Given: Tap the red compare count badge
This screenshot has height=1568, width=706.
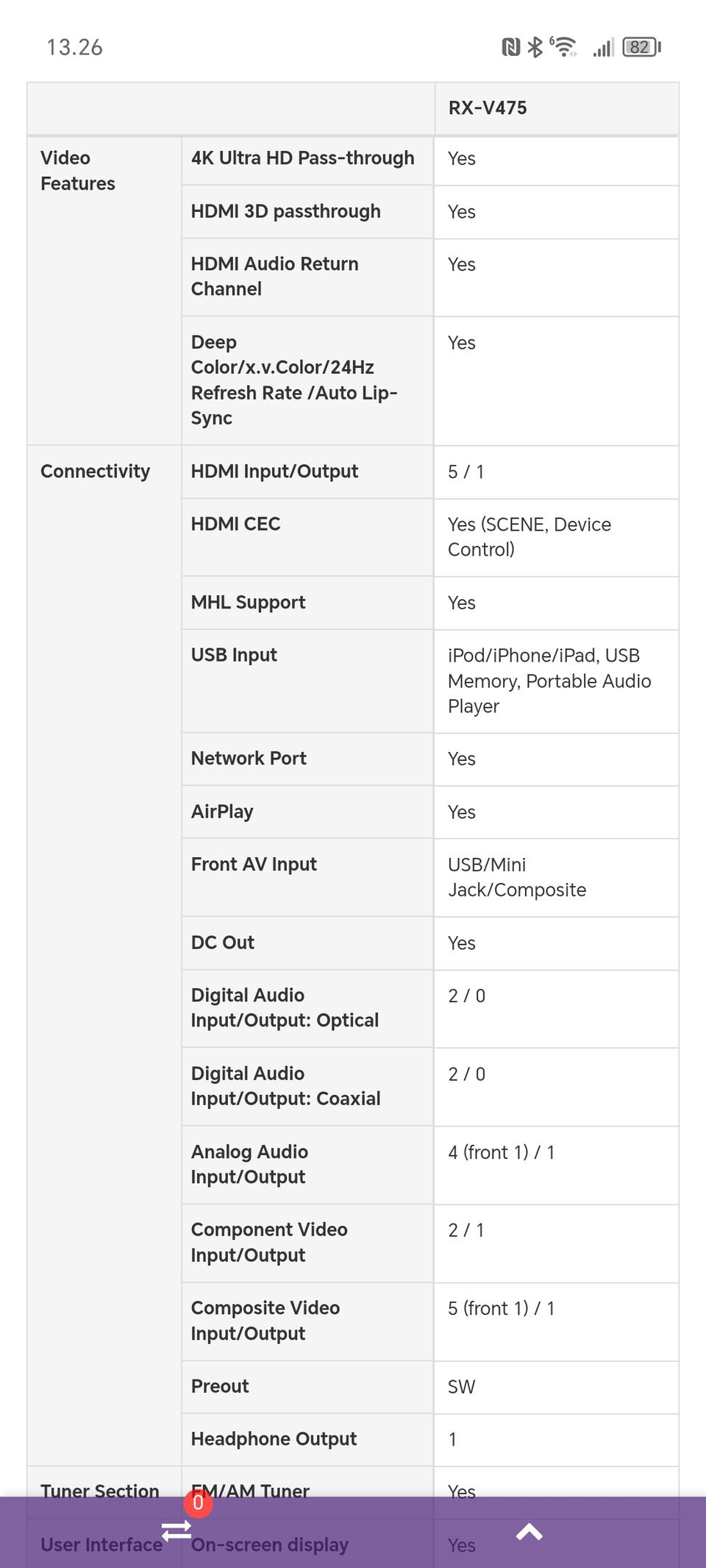Looking at the screenshot, I should [198, 1503].
